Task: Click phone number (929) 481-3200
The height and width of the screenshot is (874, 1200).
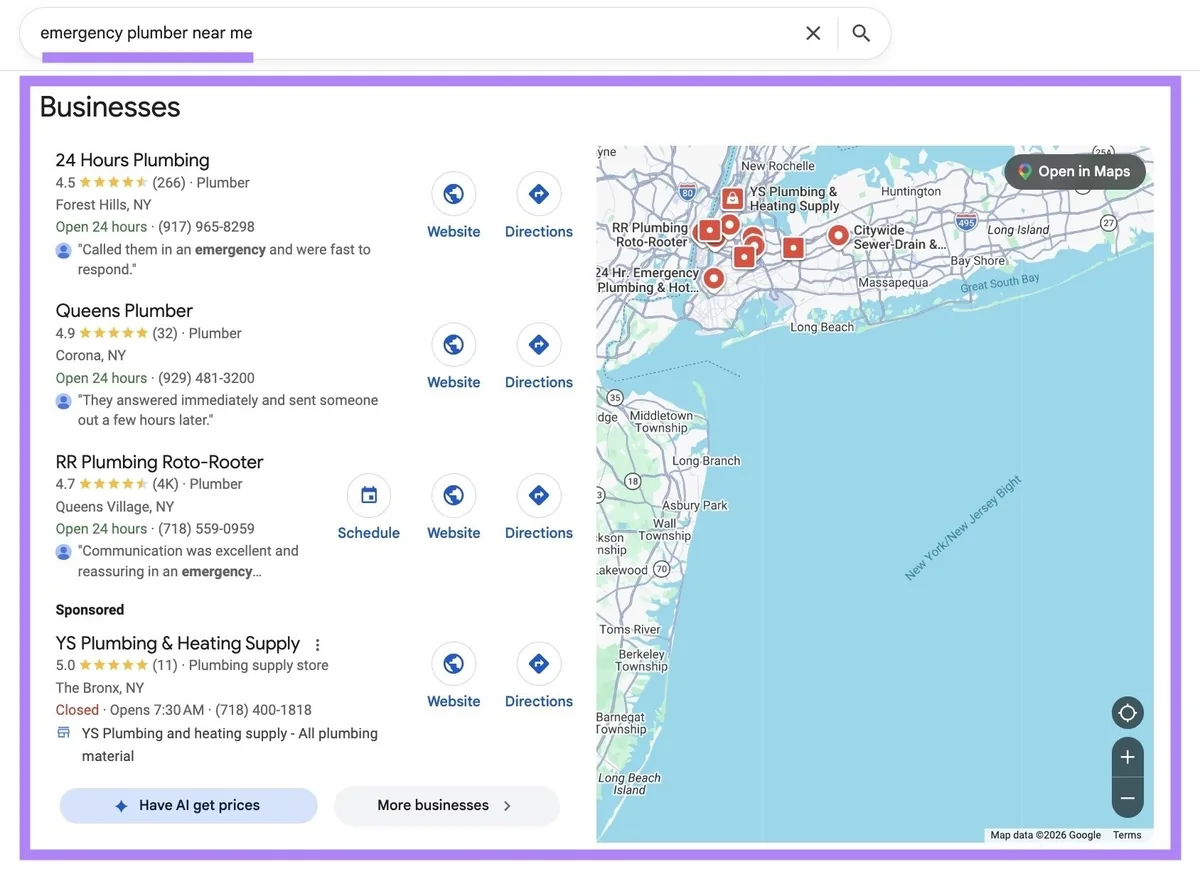Action: click(206, 378)
